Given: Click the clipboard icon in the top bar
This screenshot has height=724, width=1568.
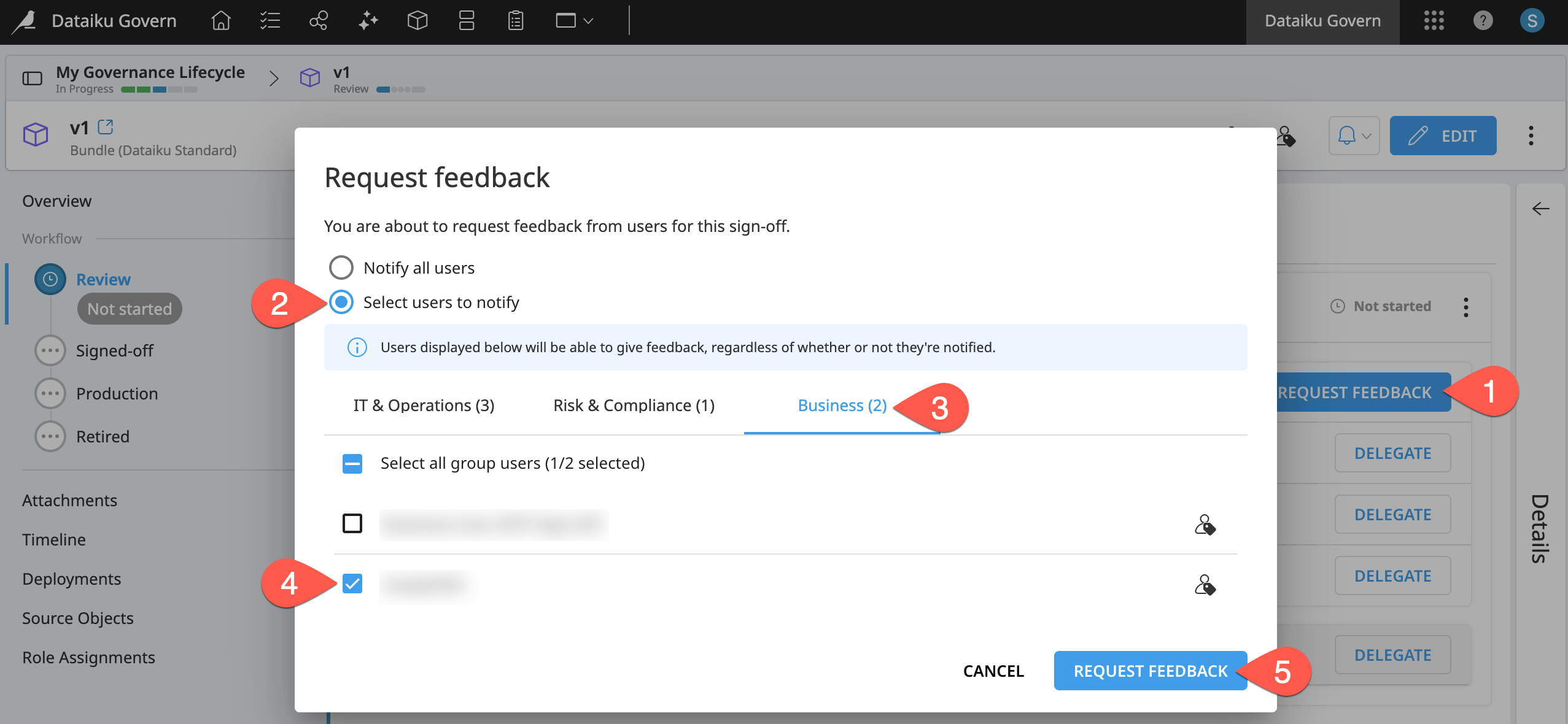Looking at the screenshot, I should [x=514, y=21].
